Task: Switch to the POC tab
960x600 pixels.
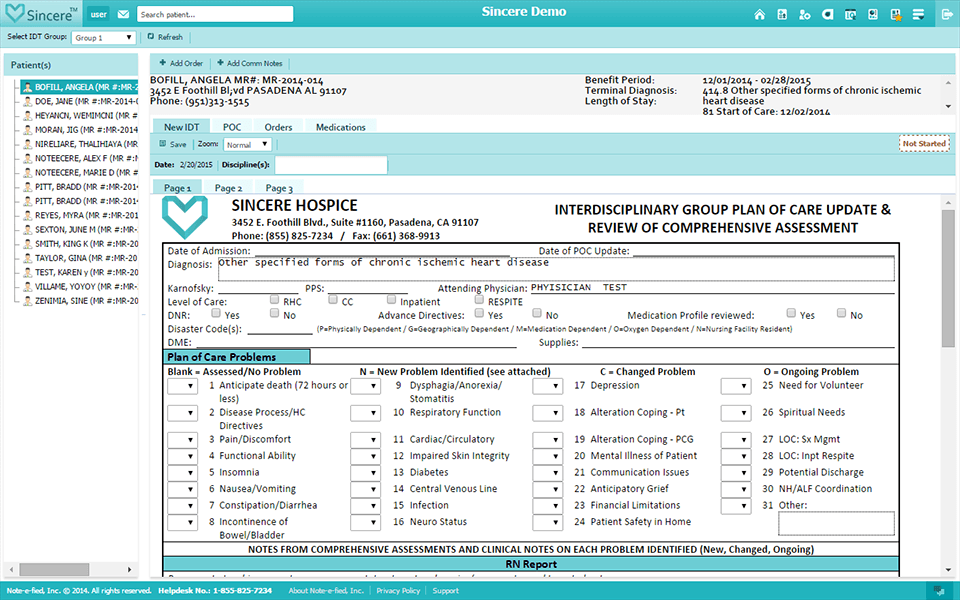Action: point(231,127)
